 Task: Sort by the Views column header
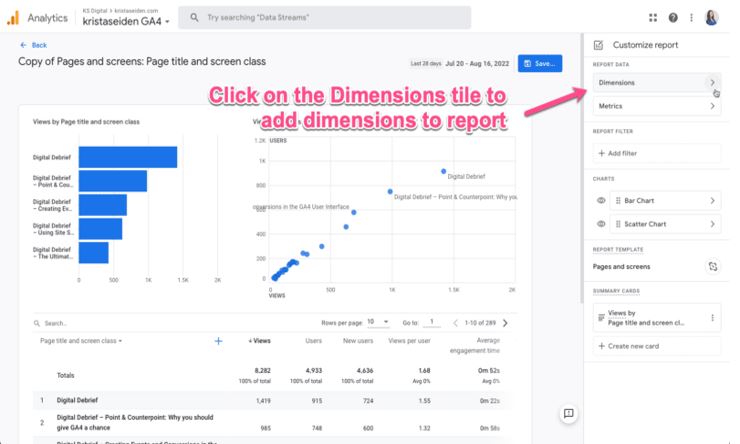(260, 341)
